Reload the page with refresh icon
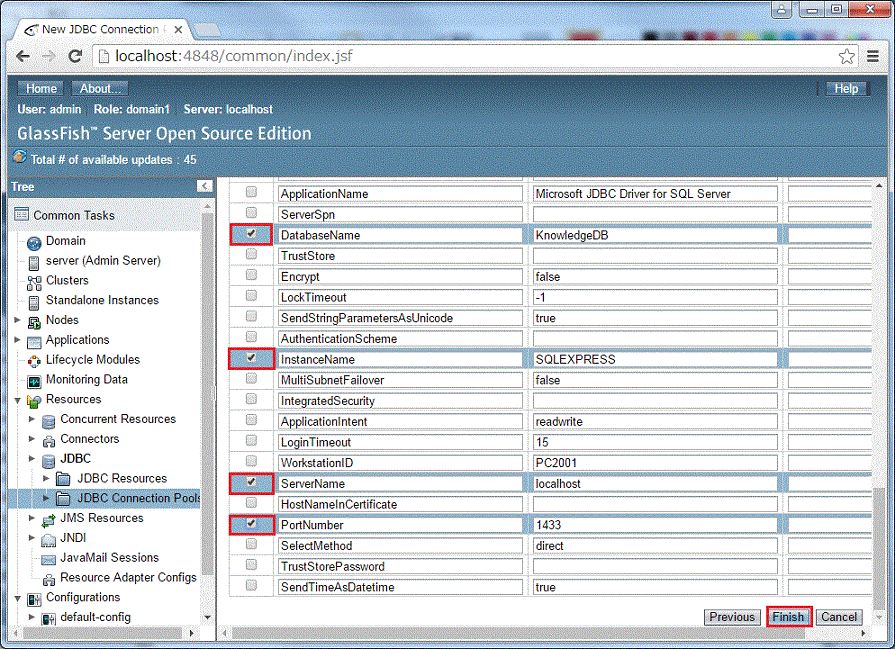 click(75, 56)
